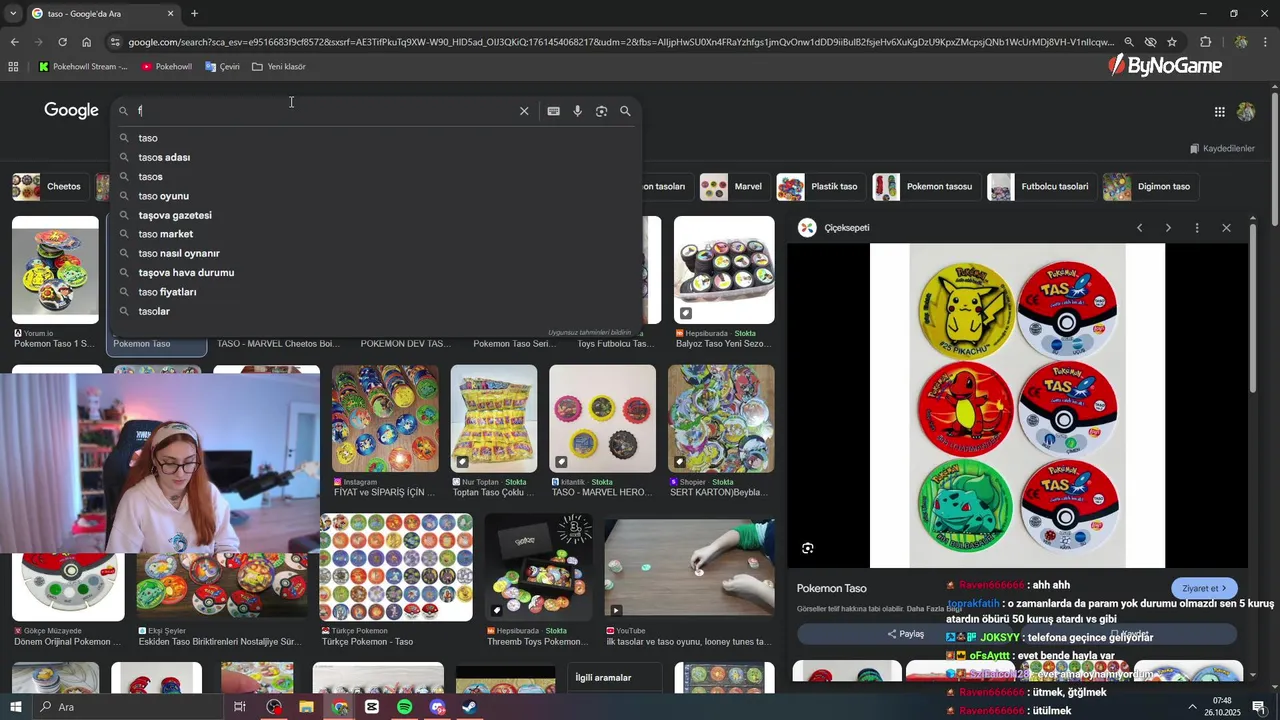Click the Ziyaret et button
Viewport: 1280px width, 720px height.
[x=1204, y=589]
